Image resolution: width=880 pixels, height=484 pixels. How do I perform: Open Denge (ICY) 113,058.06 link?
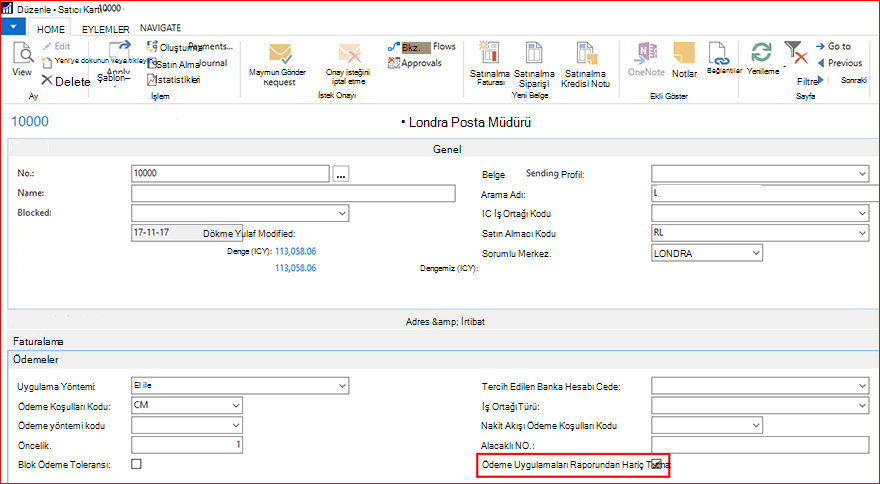pyautogui.click(x=295, y=251)
